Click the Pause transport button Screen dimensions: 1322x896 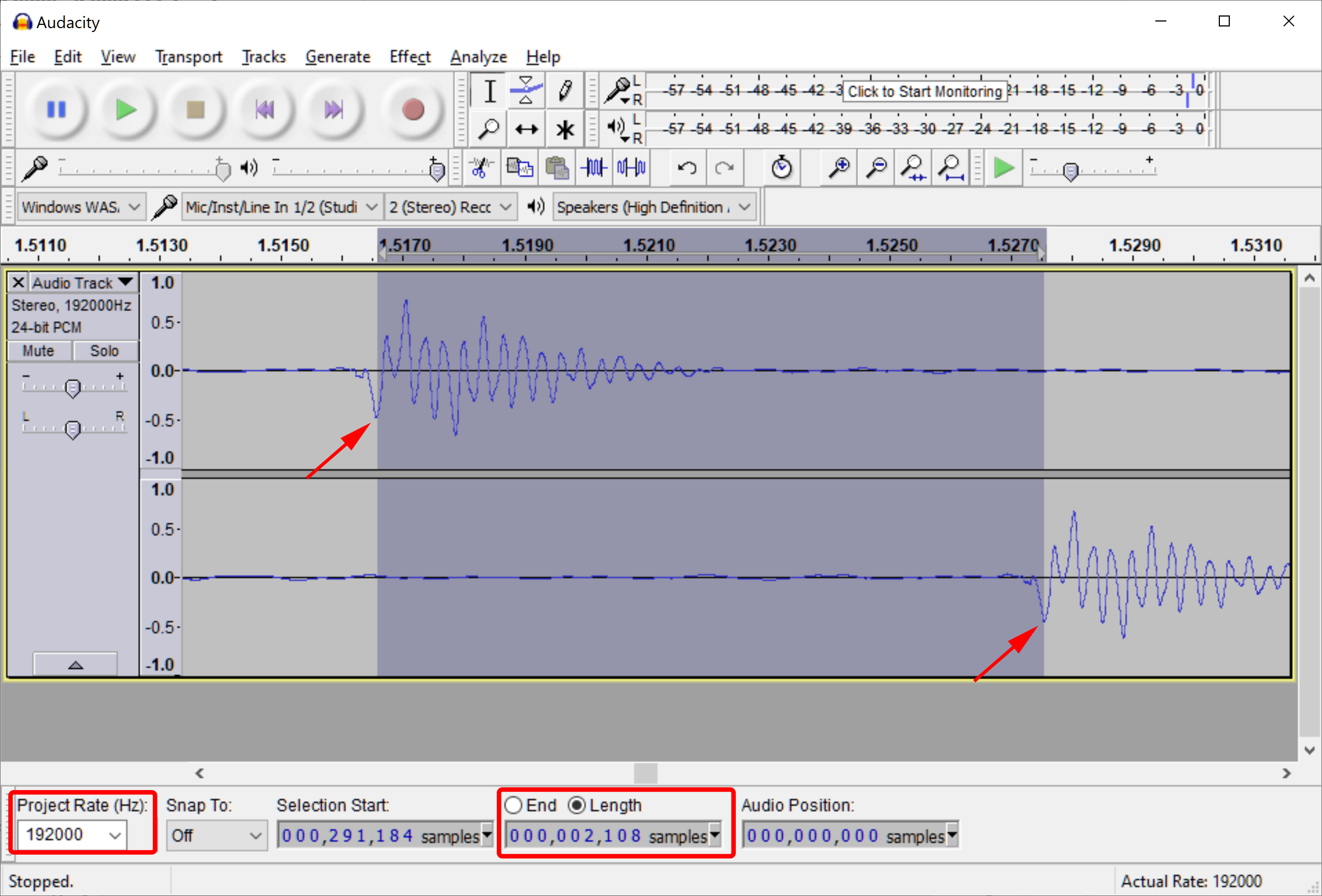tap(56, 109)
